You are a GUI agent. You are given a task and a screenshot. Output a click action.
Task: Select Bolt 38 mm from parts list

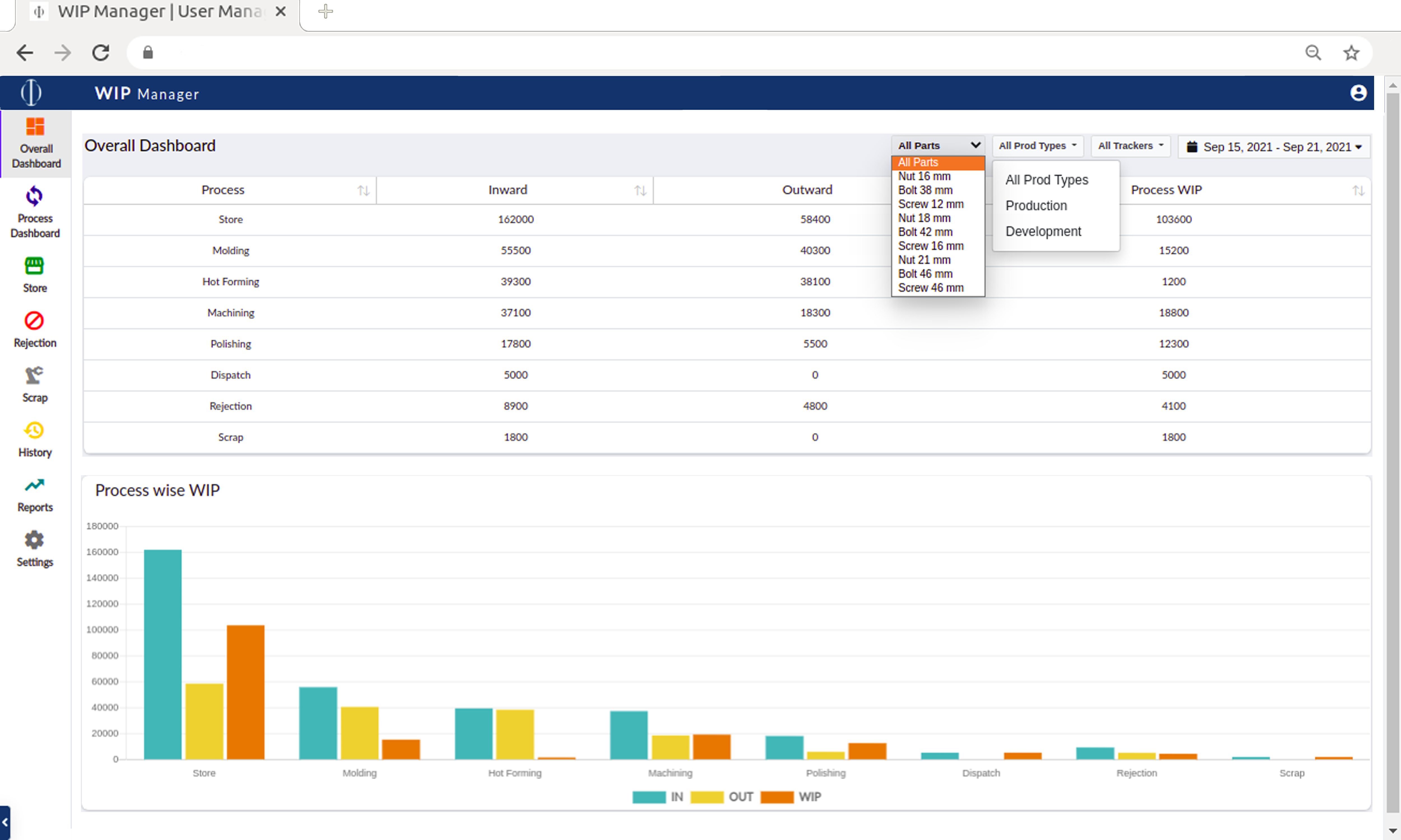point(925,190)
